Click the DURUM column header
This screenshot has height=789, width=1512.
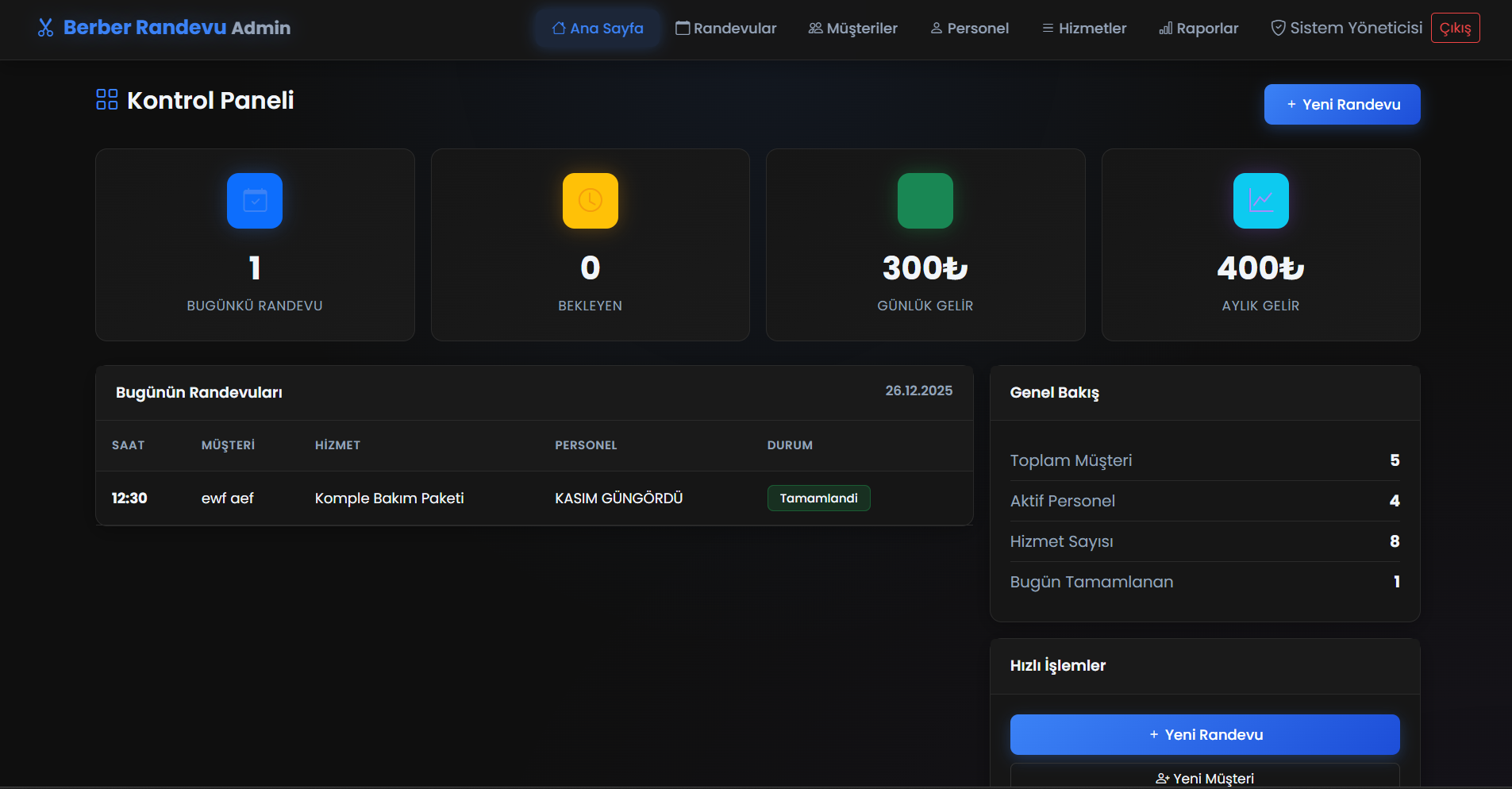point(791,445)
